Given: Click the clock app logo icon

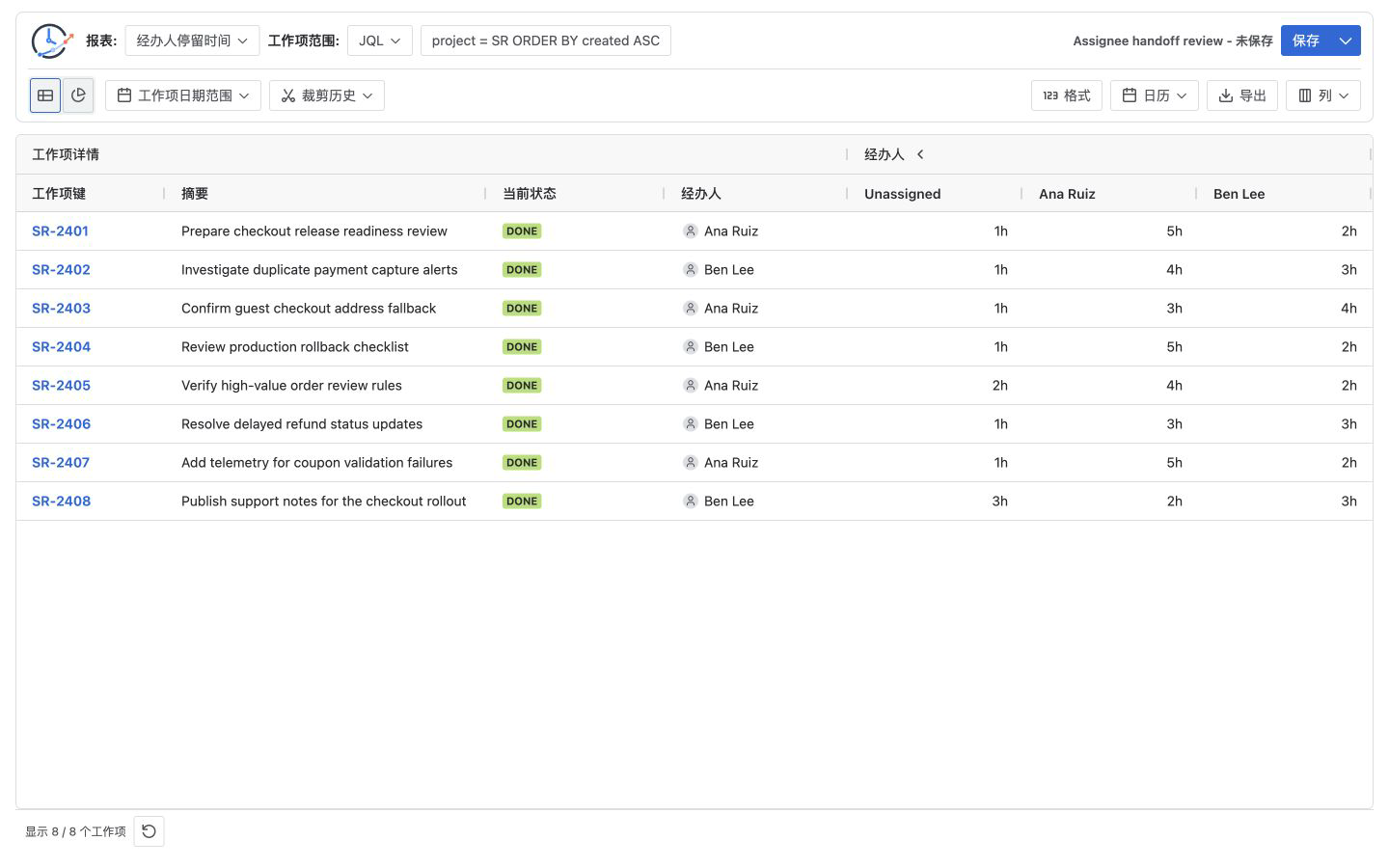Looking at the screenshot, I should [51, 41].
